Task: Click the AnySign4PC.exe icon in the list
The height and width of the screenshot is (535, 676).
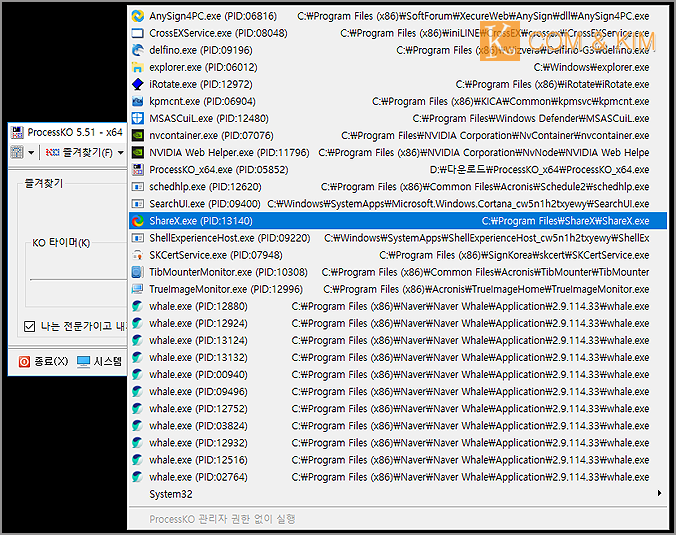Action: [138, 16]
